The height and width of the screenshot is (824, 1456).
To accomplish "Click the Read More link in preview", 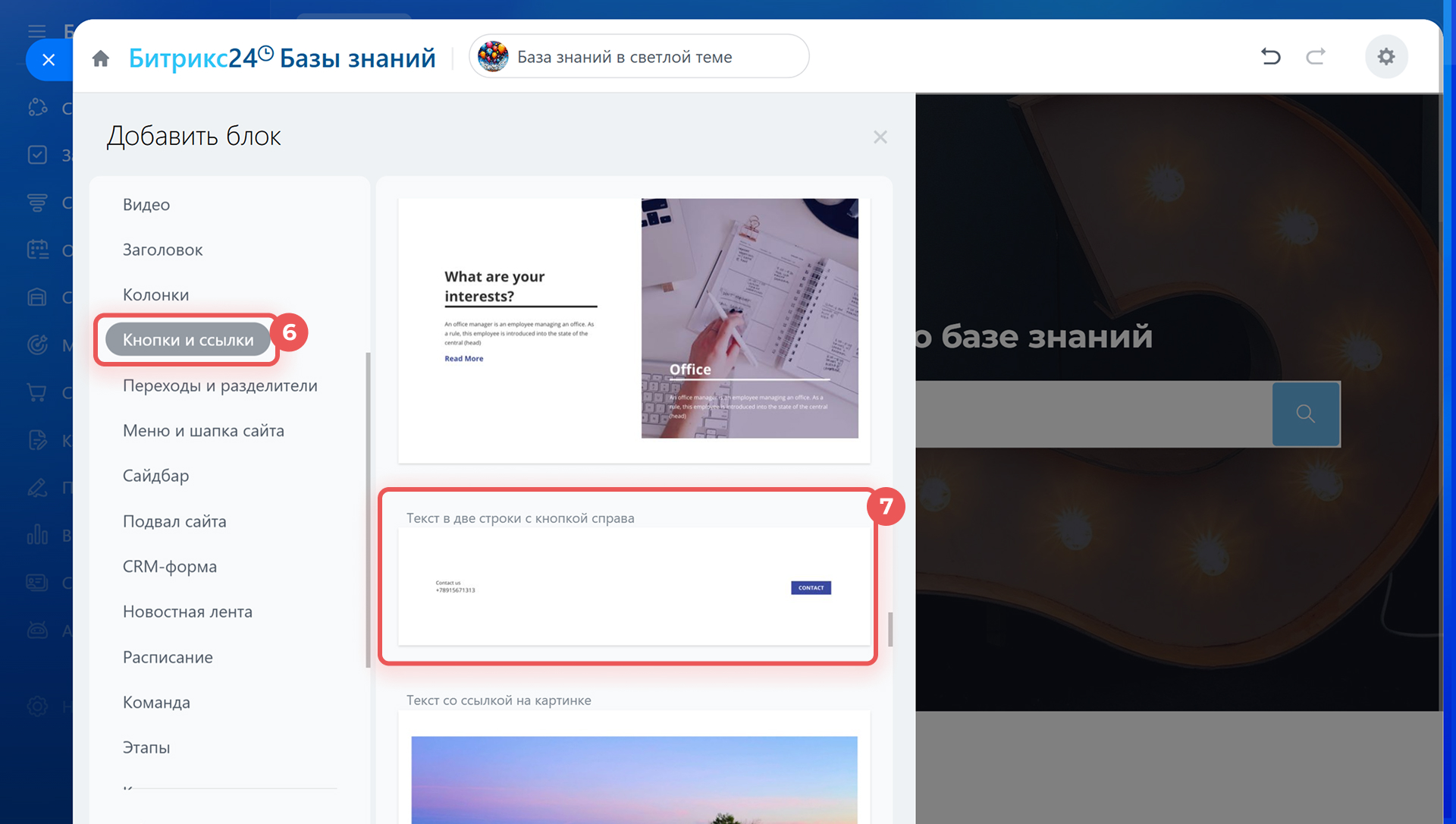I will tap(463, 359).
